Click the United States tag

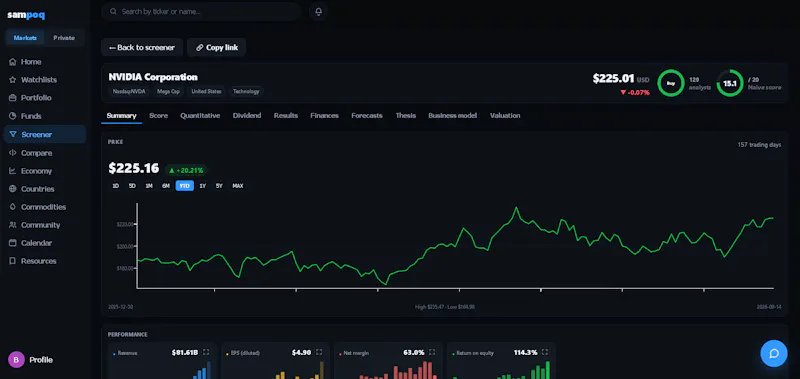tap(206, 92)
